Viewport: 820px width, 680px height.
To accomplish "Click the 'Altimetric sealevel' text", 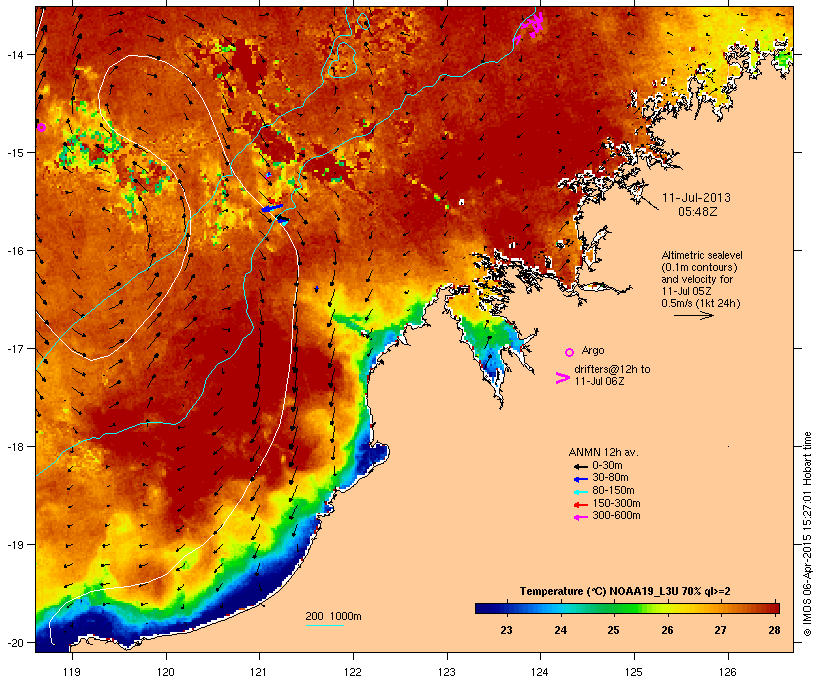I will pos(702,255).
